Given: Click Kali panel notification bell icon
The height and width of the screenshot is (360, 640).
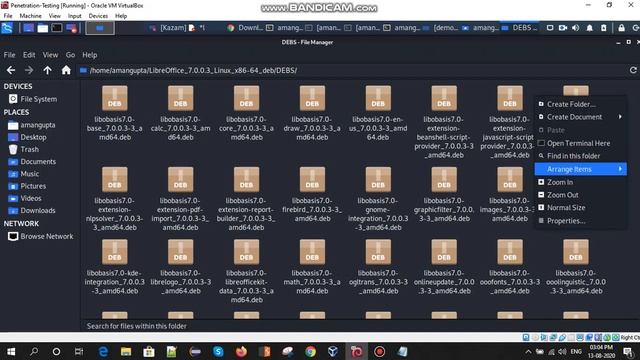Looking at the screenshot, I should click(x=589, y=28).
